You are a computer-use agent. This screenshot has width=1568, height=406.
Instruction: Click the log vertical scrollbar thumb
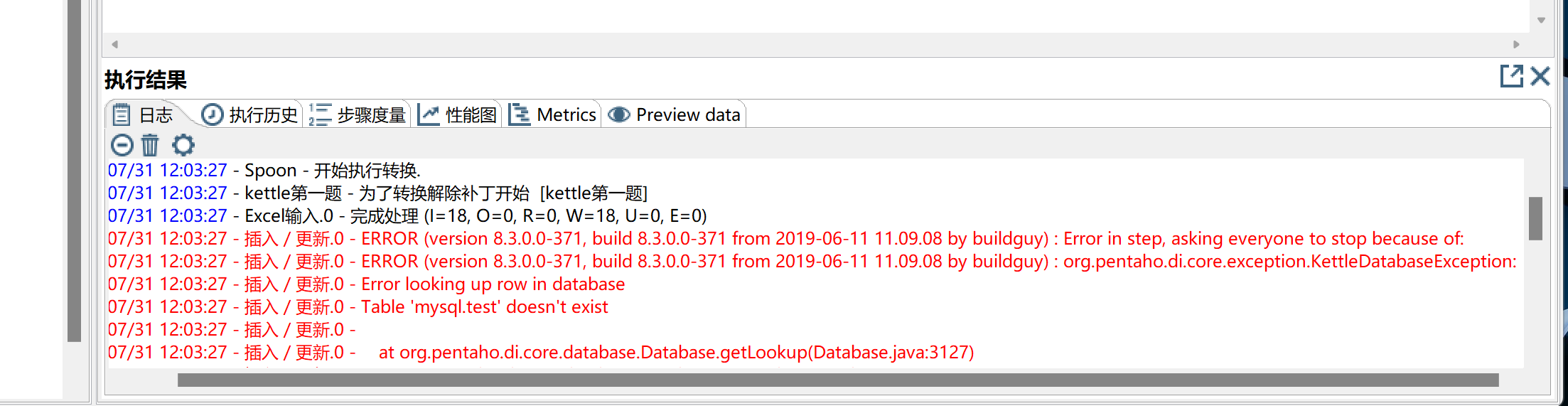click(x=1535, y=218)
